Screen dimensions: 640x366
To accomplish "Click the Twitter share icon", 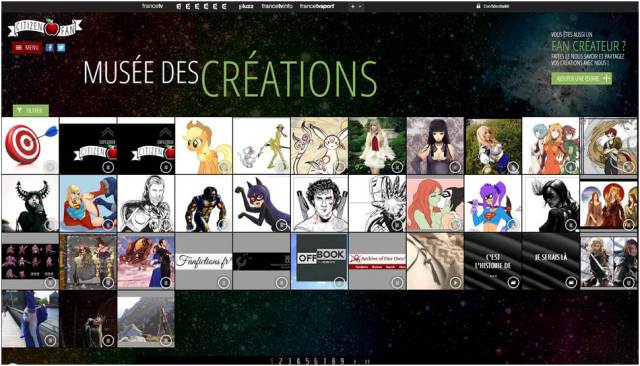I will point(61,47).
